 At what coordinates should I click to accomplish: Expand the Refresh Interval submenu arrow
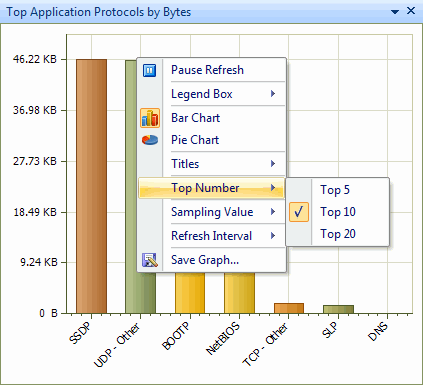coord(273,236)
